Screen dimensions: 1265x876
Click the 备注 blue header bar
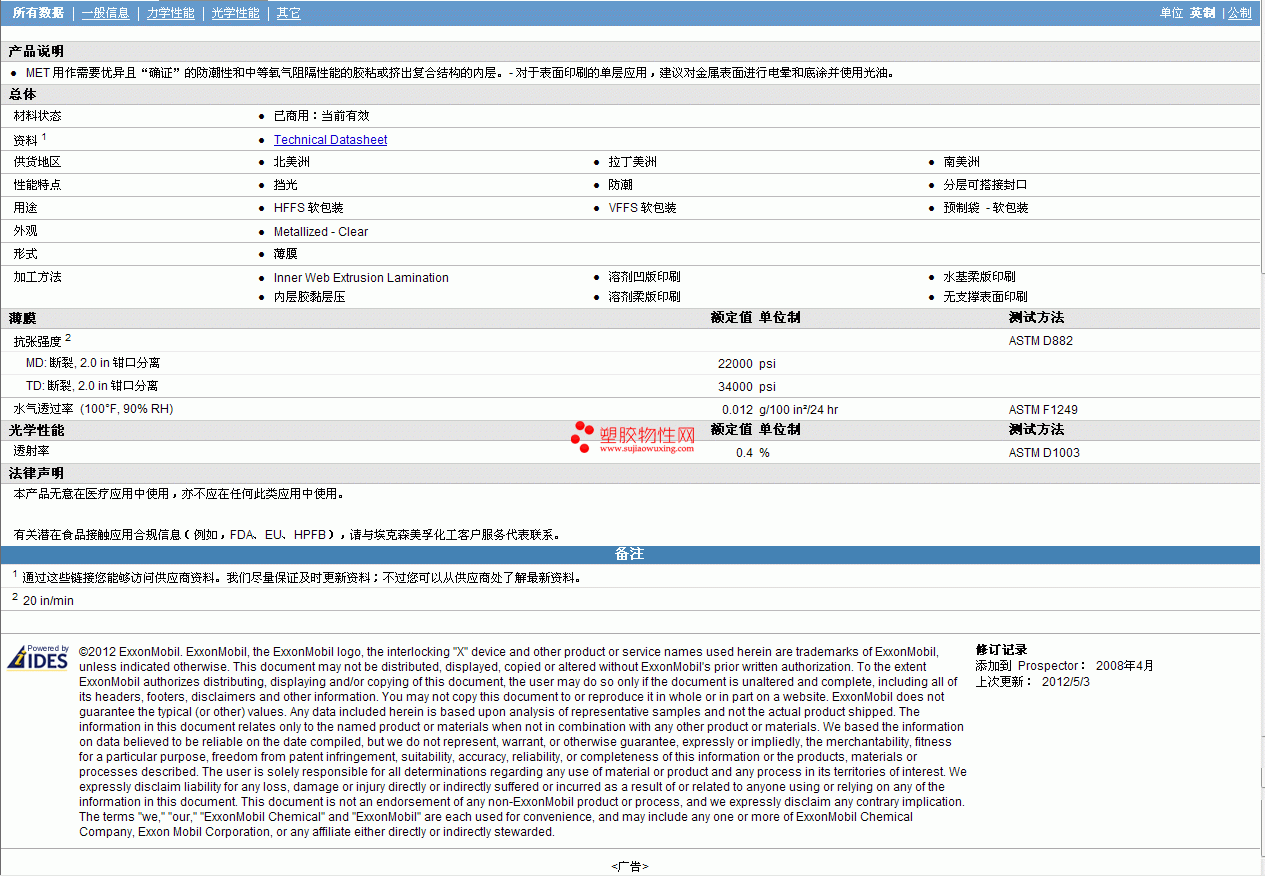630,554
